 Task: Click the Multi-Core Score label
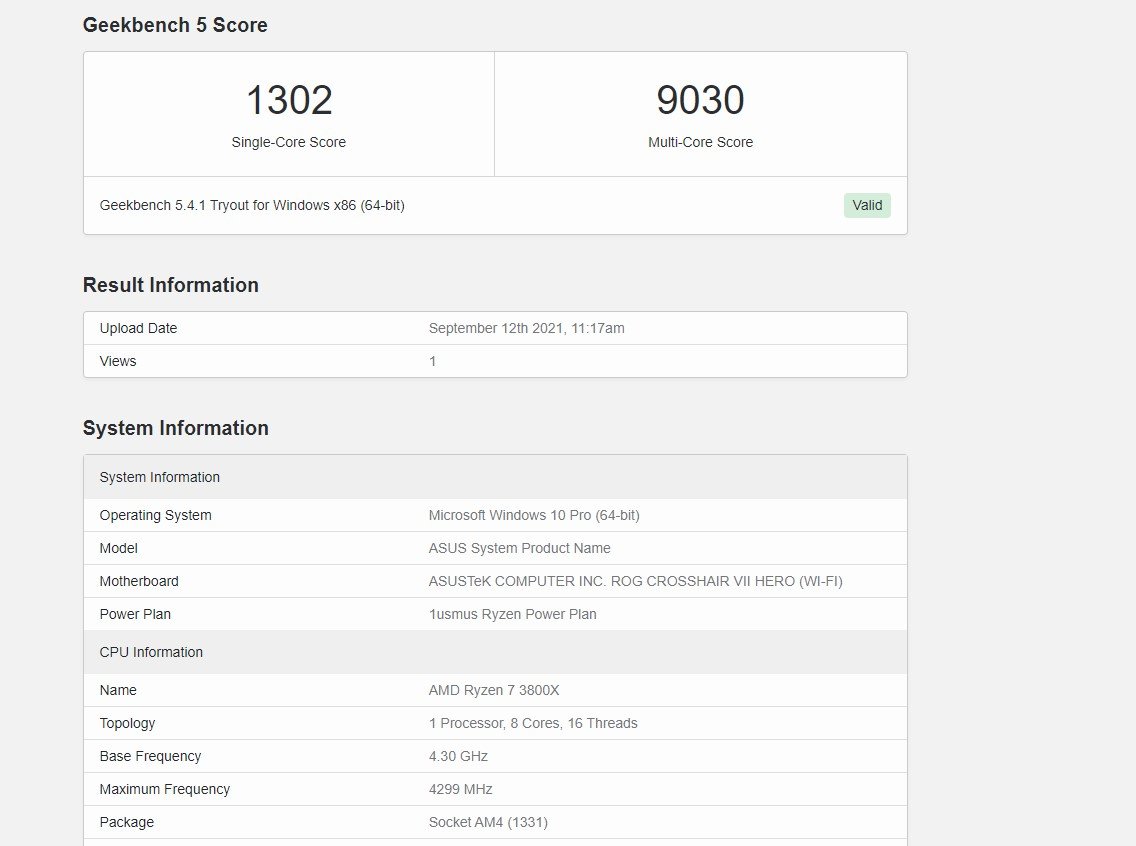700,142
